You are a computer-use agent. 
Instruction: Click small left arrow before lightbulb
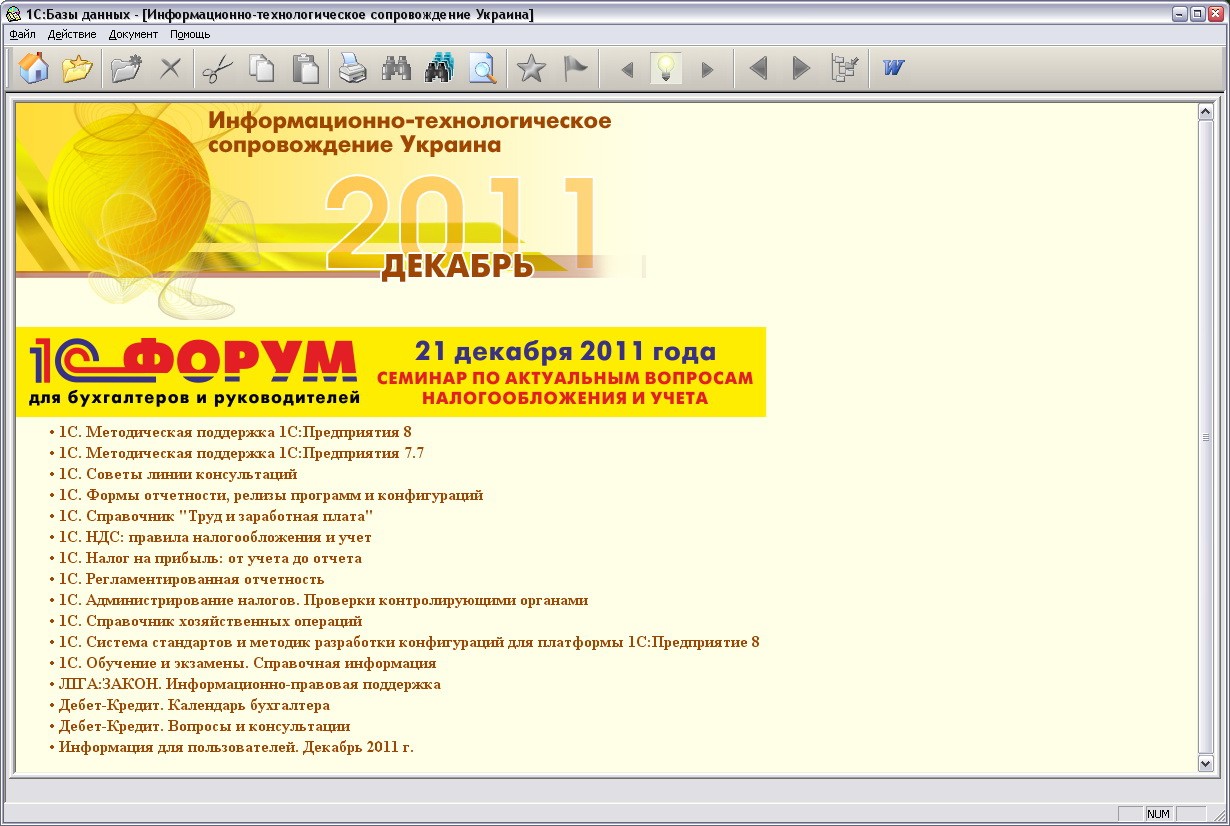pyautogui.click(x=628, y=70)
